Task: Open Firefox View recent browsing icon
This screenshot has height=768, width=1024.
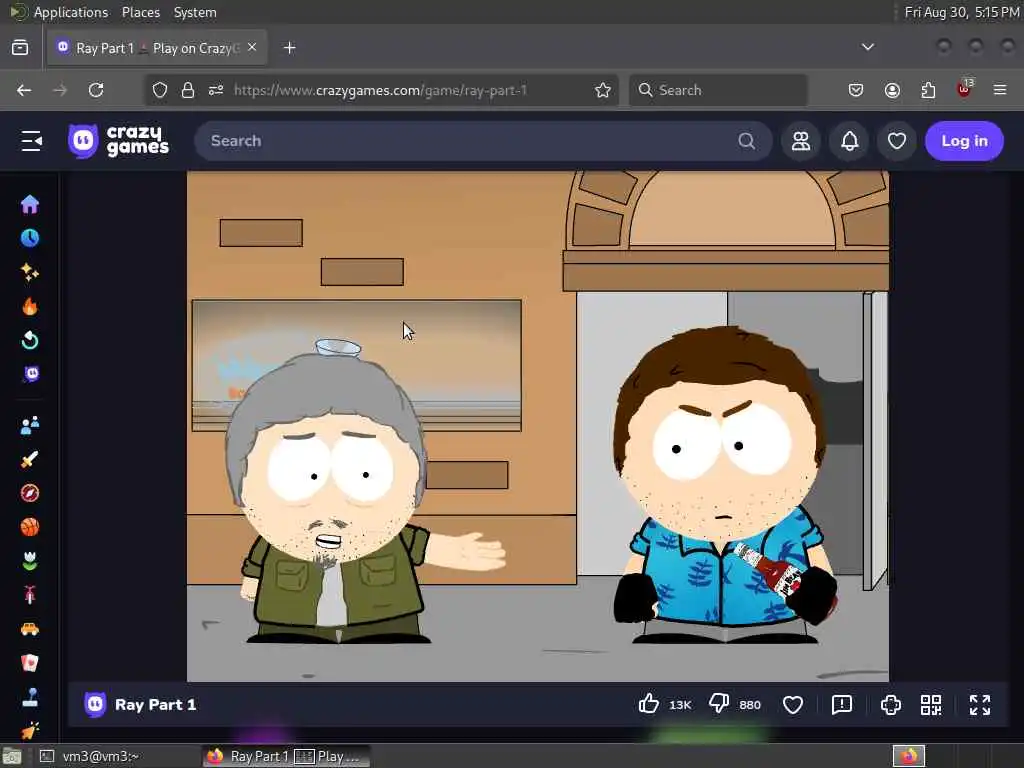Action: [20, 48]
